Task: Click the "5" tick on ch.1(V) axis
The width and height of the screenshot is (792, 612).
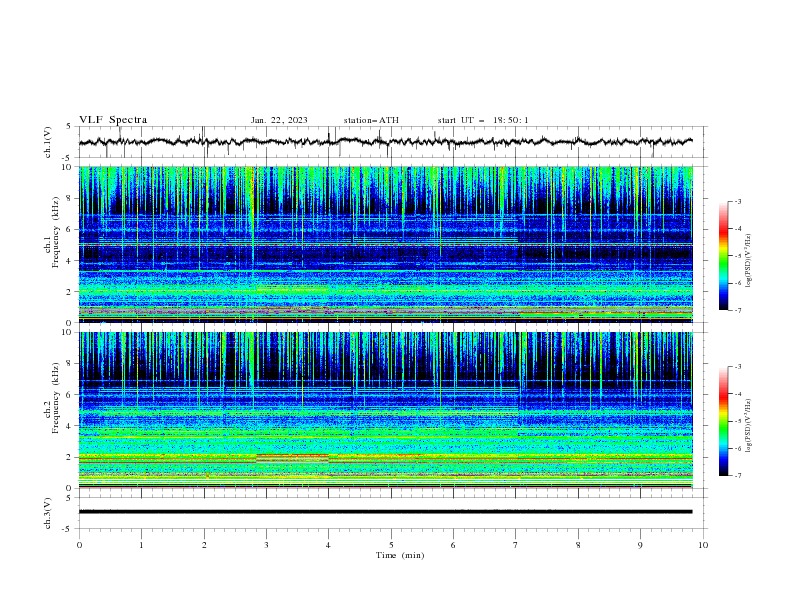Action: [69, 127]
